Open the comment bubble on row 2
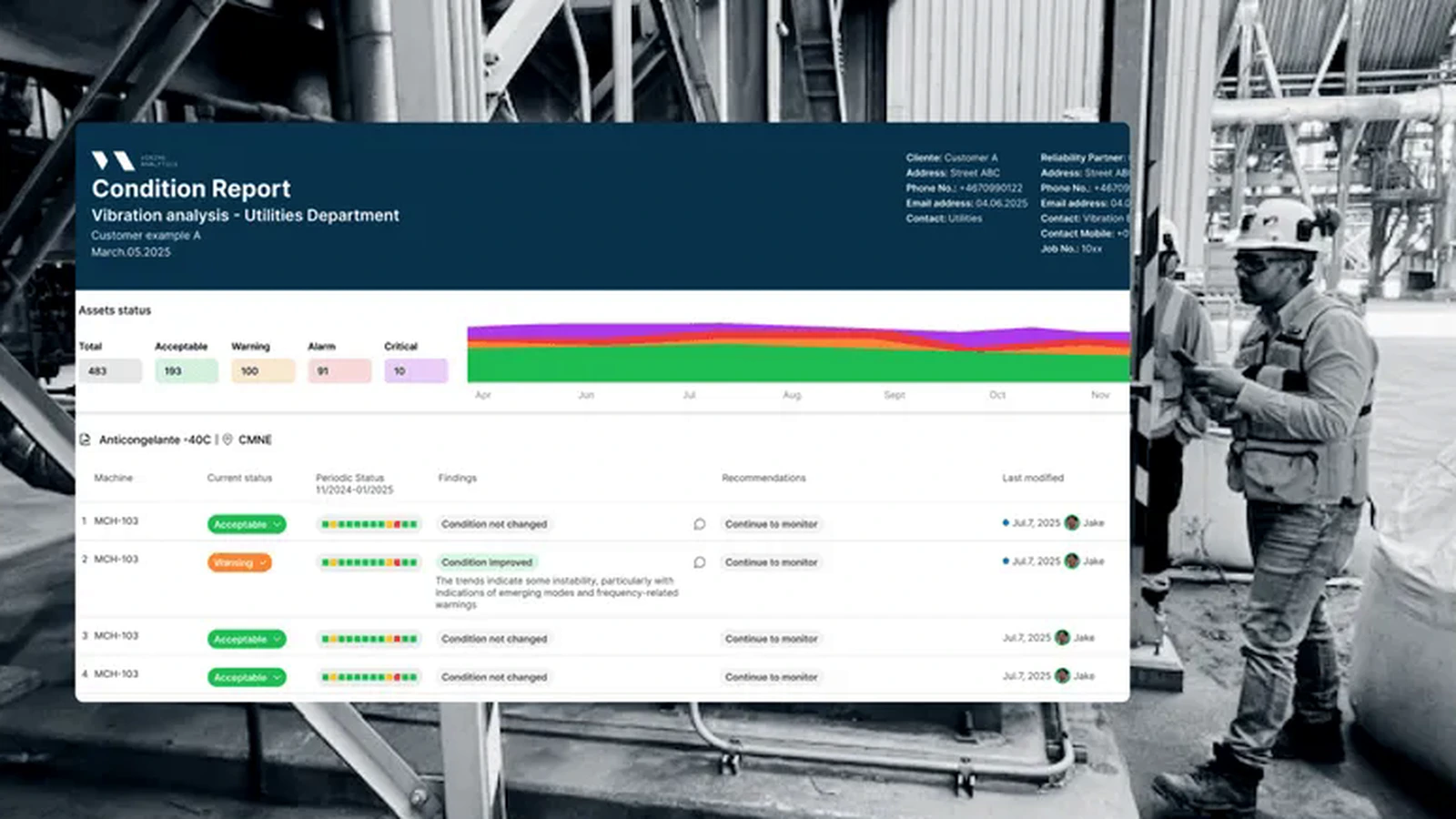 point(699,562)
